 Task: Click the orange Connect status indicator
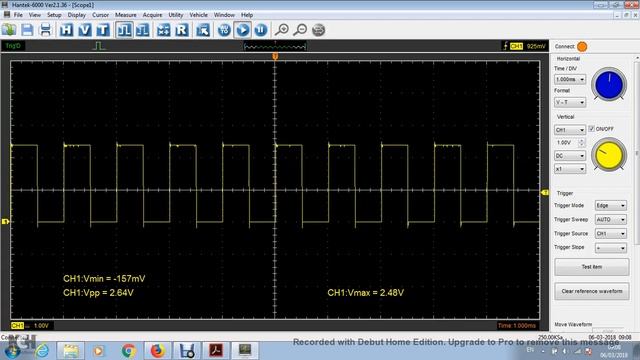582,47
